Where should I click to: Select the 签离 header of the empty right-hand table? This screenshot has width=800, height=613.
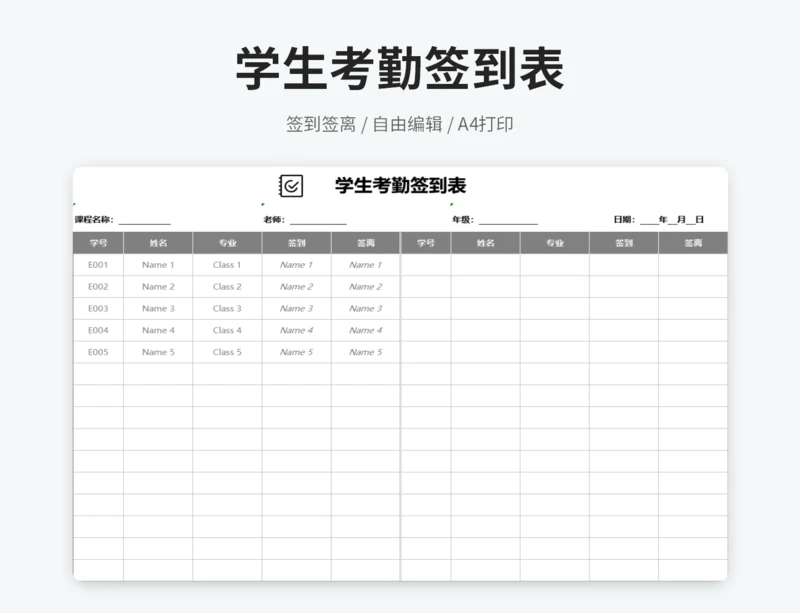(x=693, y=243)
